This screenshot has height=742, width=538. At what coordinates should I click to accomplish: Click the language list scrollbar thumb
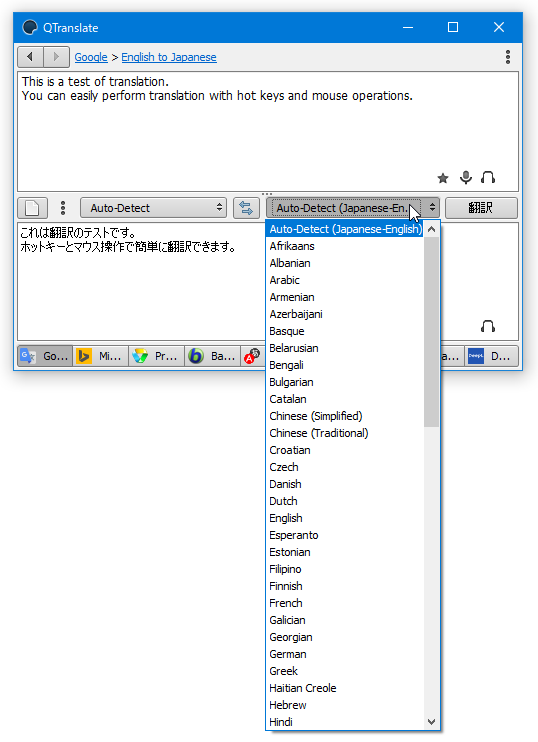[x=432, y=332]
